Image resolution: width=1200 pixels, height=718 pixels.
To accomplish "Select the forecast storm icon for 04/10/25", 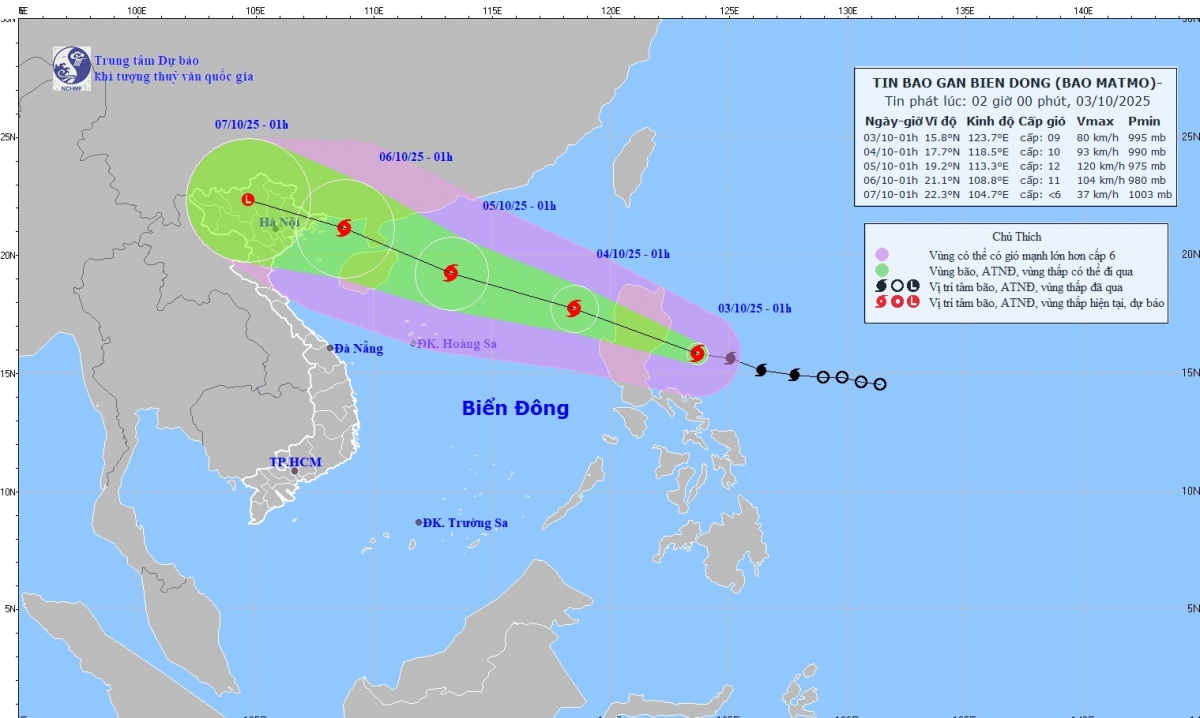I will (574, 308).
